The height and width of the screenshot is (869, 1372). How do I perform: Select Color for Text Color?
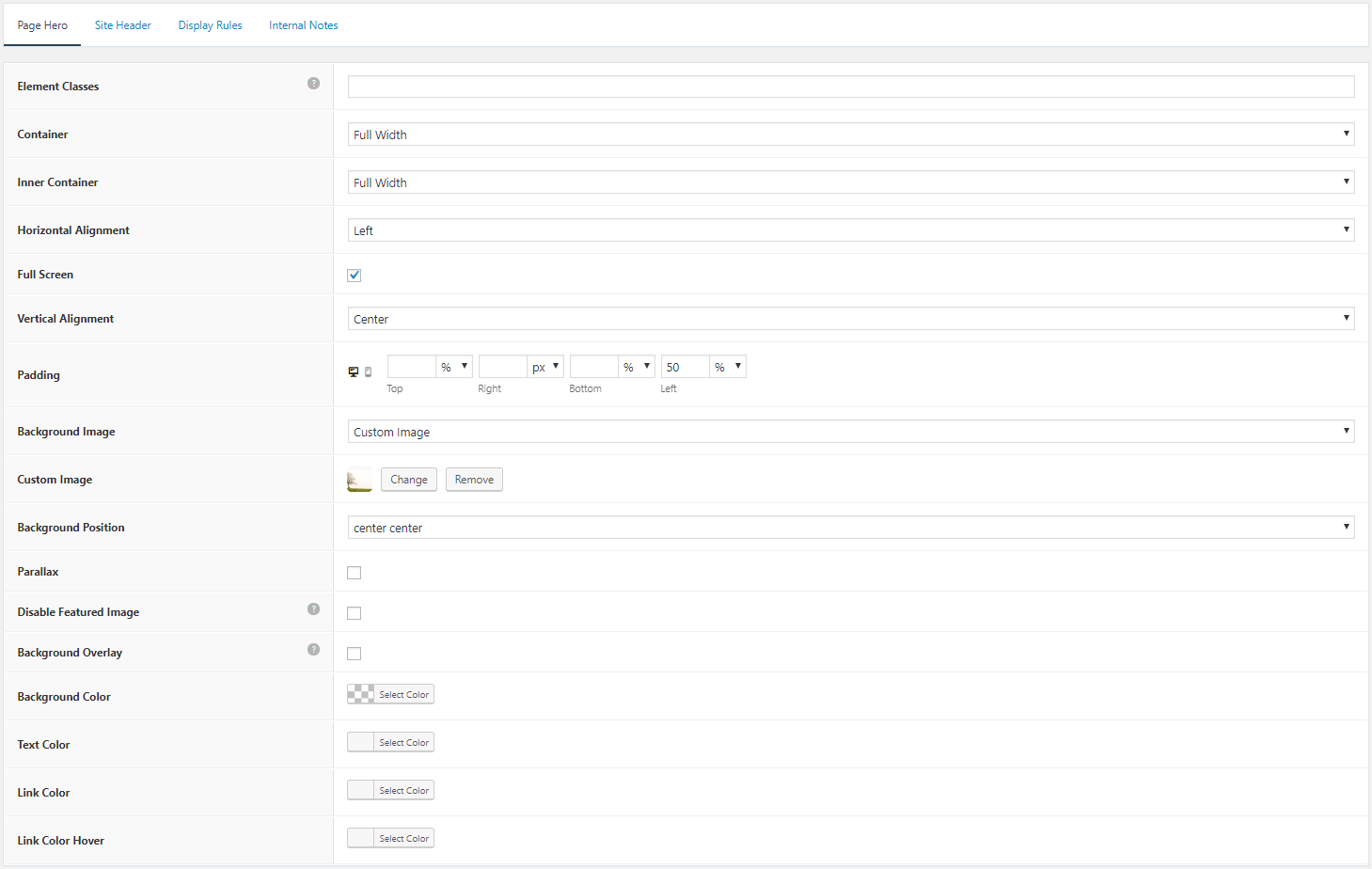point(390,742)
